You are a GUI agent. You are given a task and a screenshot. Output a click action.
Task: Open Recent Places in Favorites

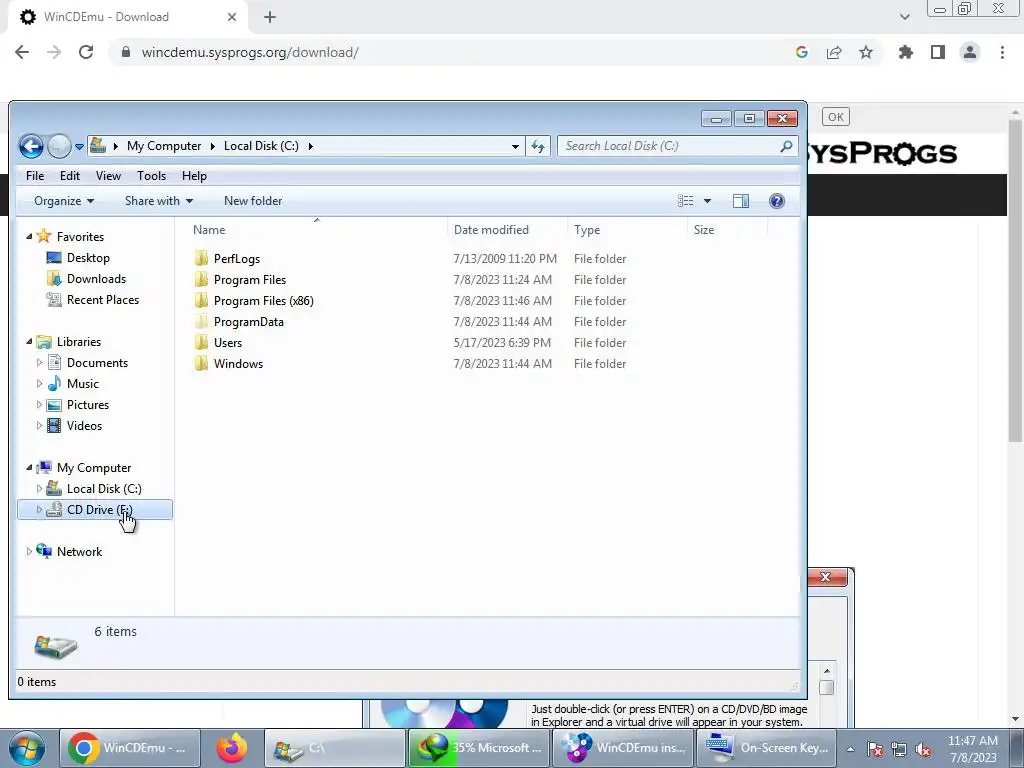point(103,300)
